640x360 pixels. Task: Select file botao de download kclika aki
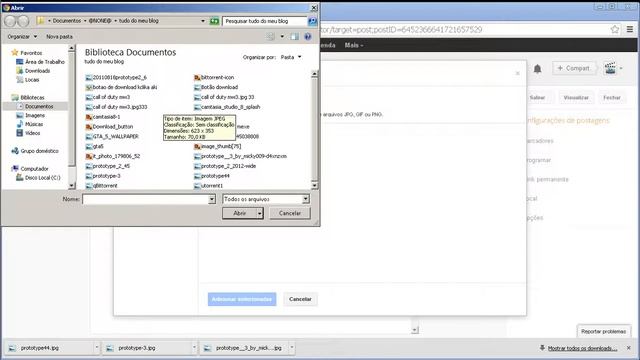(122, 87)
